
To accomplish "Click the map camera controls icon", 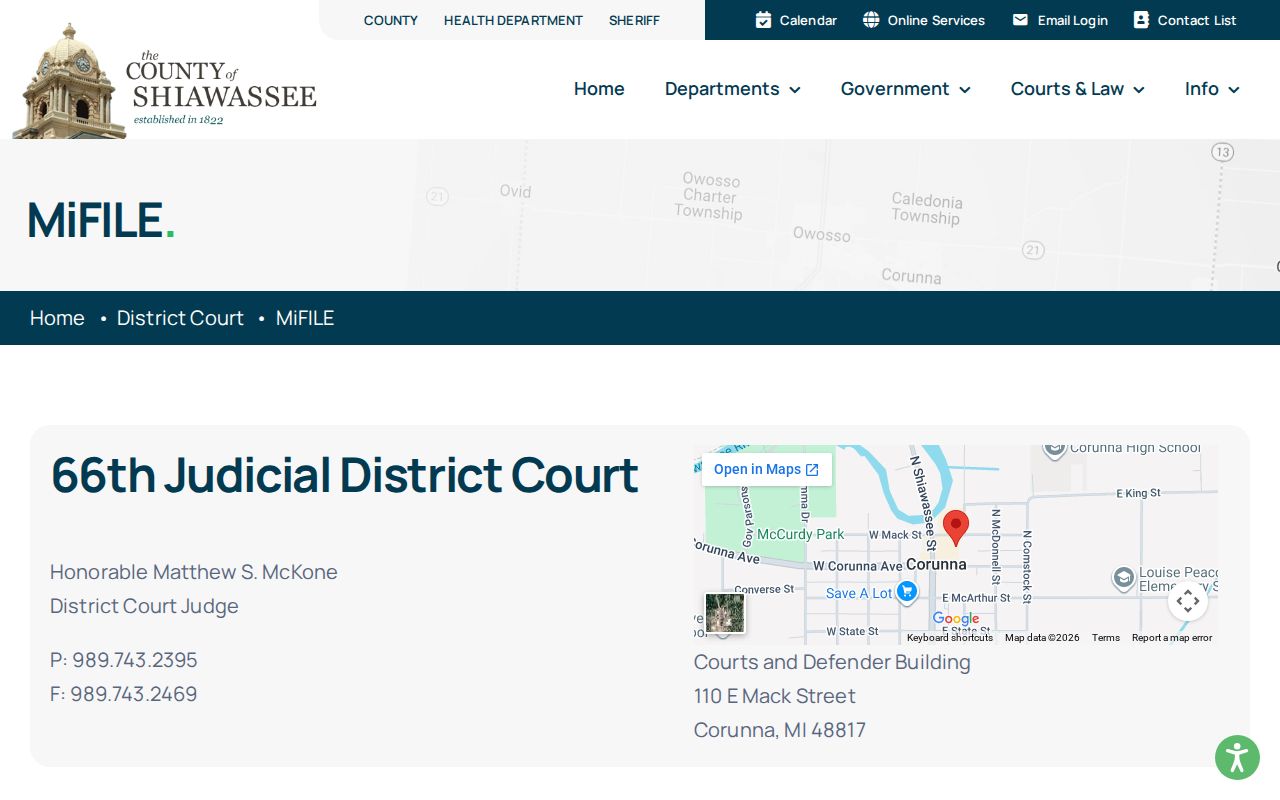I will (x=1188, y=601).
